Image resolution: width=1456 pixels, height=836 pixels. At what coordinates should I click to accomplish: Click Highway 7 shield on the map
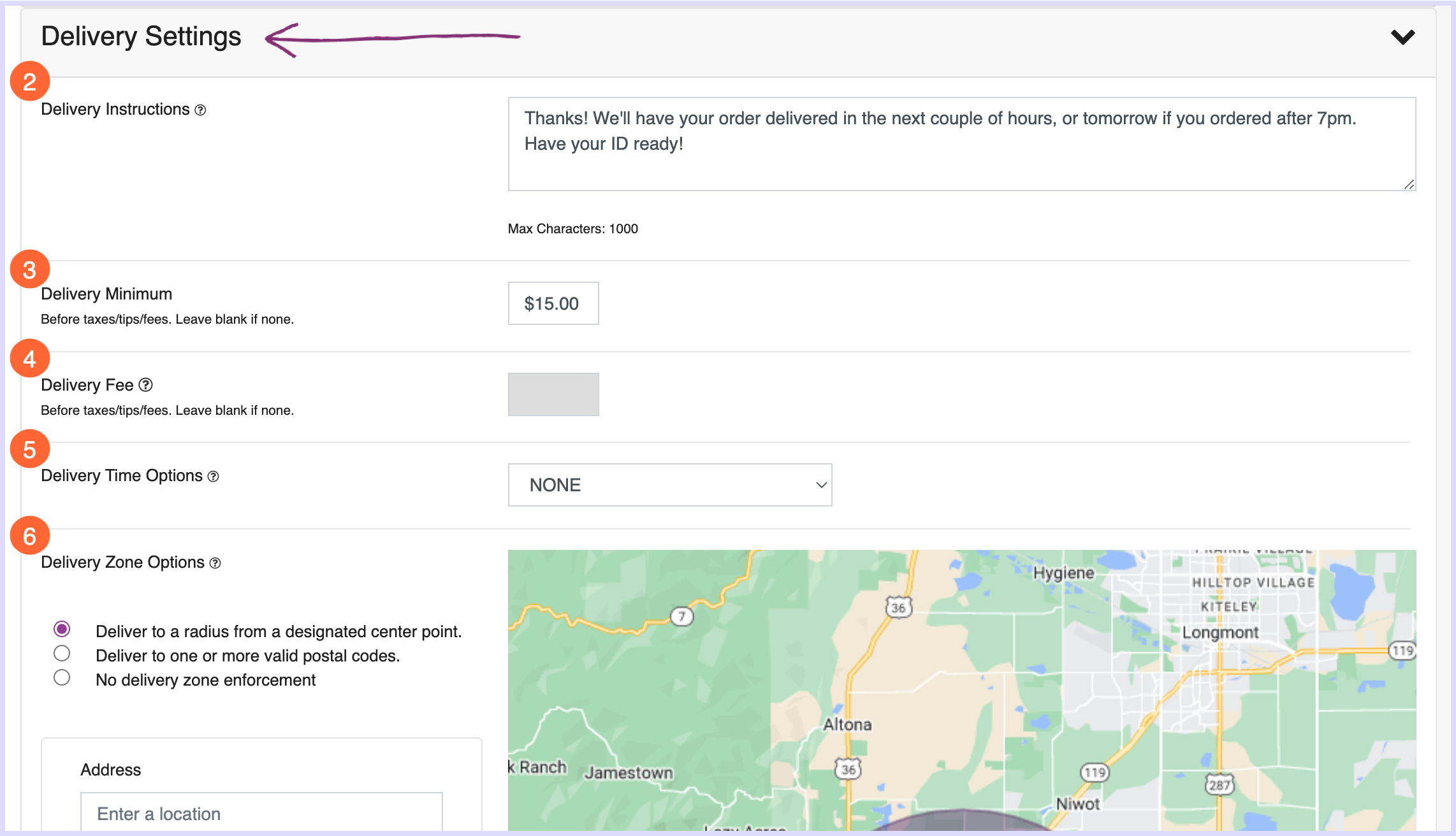click(x=681, y=616)
